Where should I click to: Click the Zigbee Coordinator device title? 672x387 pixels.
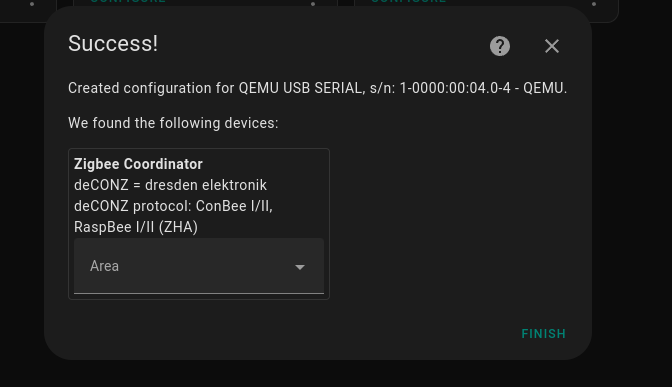click(138, 164)
